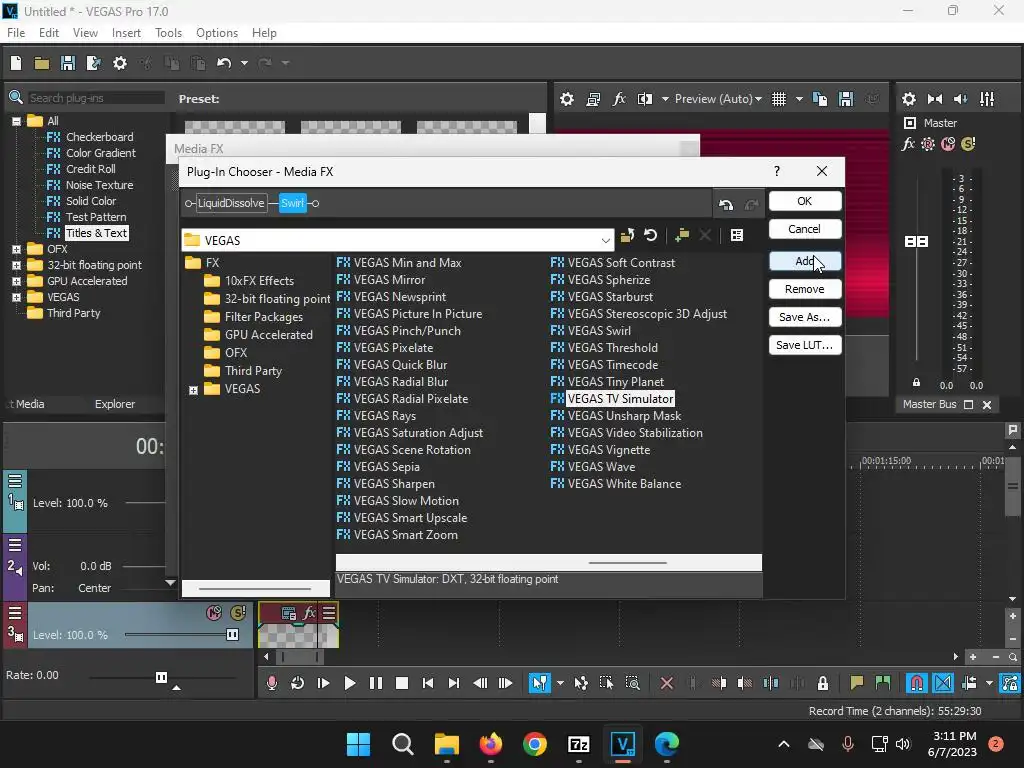Toggle automatic crossfades button
Image resolution: width=1024 pixels, height=768 pixels.
(943, 683)
